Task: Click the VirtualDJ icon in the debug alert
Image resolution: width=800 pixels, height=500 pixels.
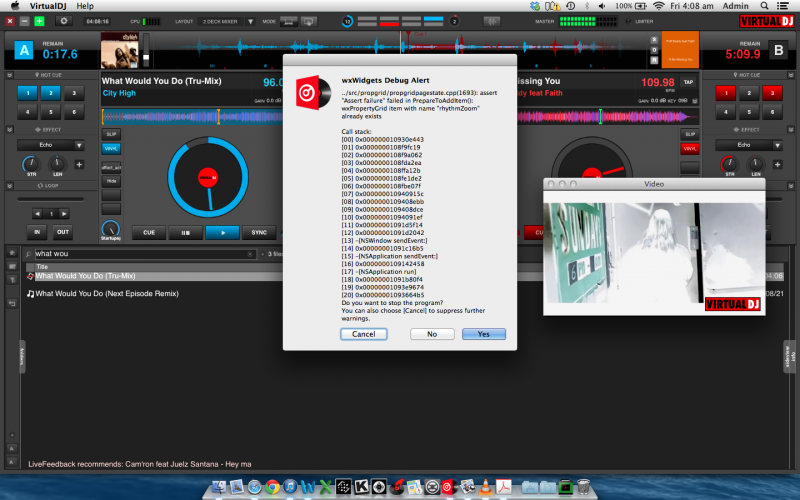Action: pos(313,93)
